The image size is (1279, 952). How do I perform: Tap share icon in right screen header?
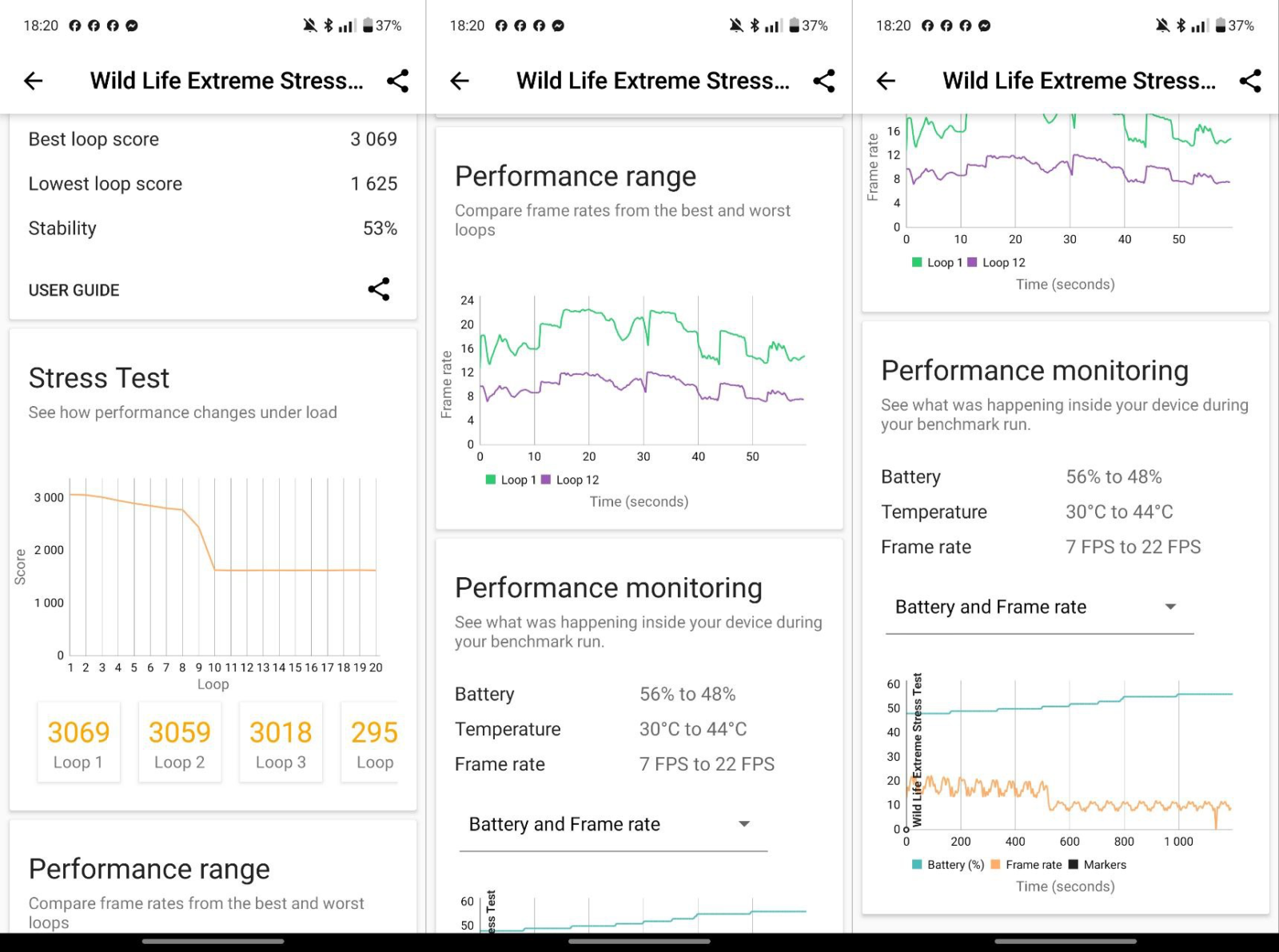tap(1249, 81)
